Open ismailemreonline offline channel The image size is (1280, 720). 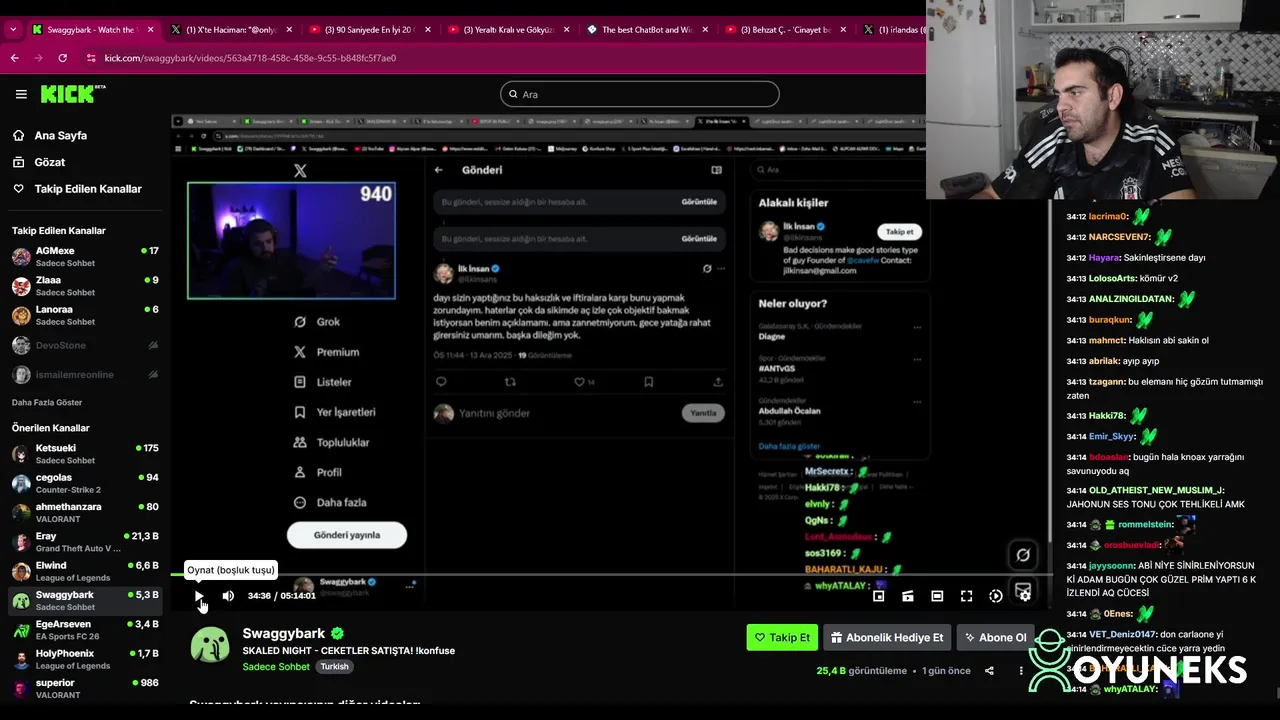pos(85,374)
